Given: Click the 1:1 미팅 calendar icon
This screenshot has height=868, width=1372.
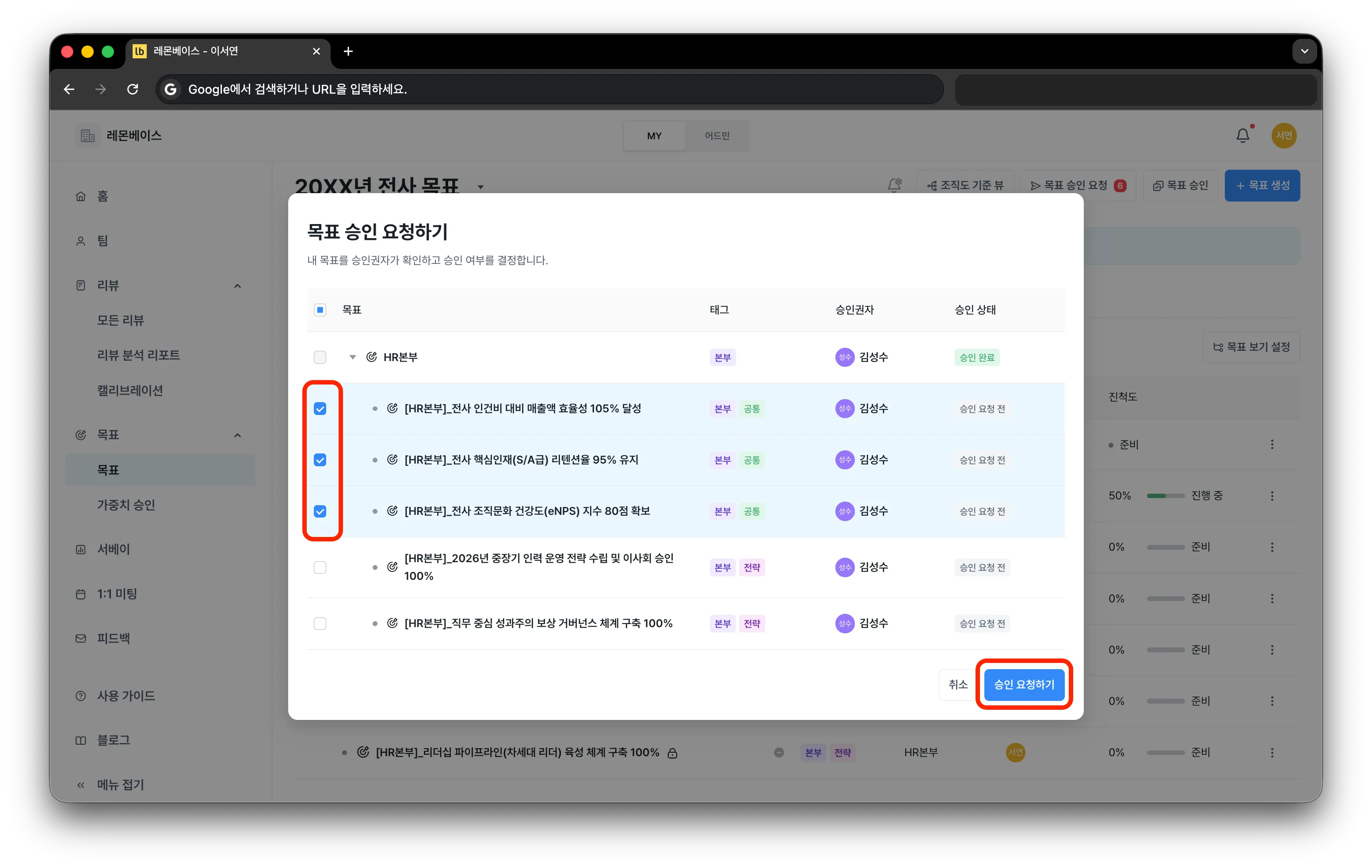Looking at the screenshot, I should 81,594.
